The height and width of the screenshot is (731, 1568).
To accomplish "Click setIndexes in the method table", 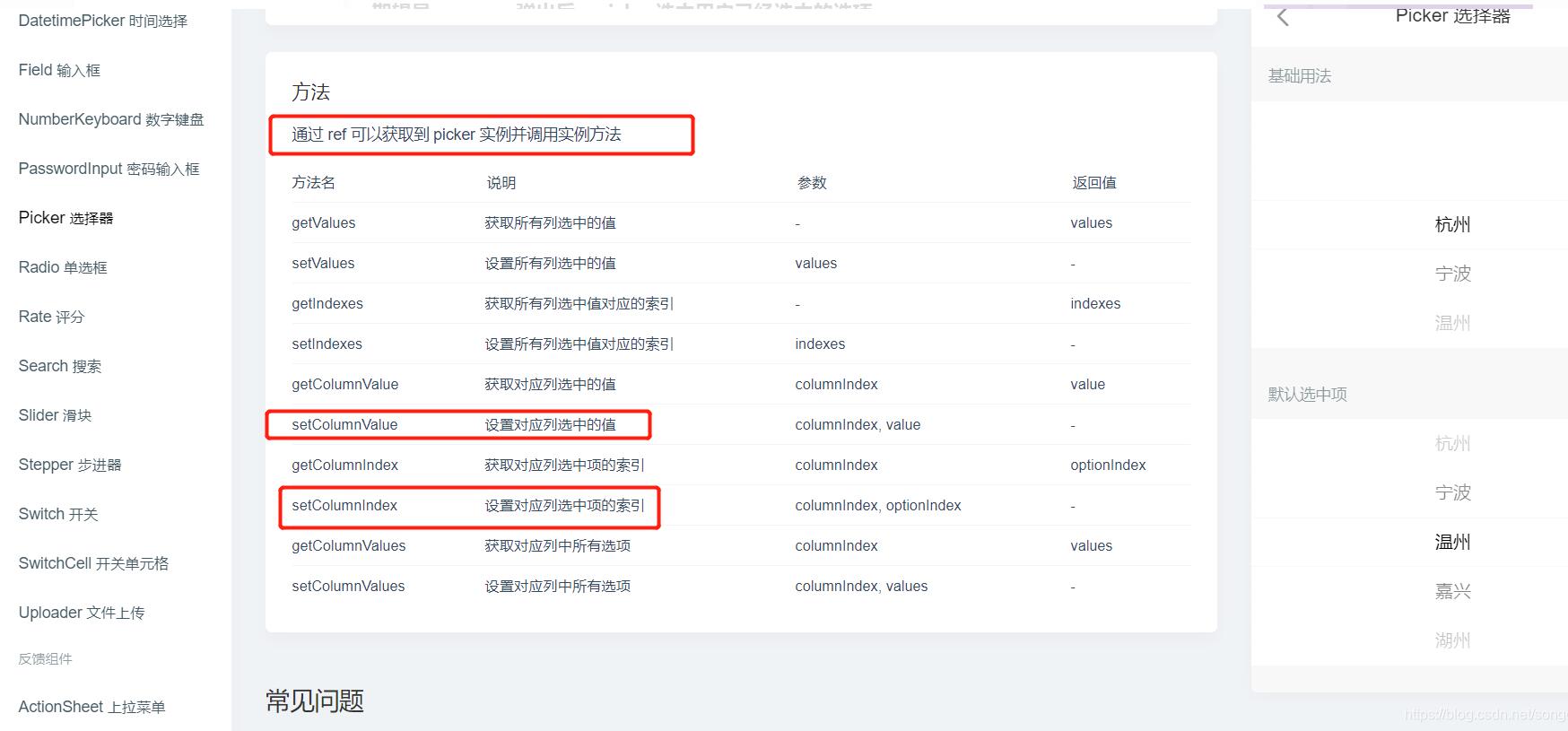I will pos(327,344).
